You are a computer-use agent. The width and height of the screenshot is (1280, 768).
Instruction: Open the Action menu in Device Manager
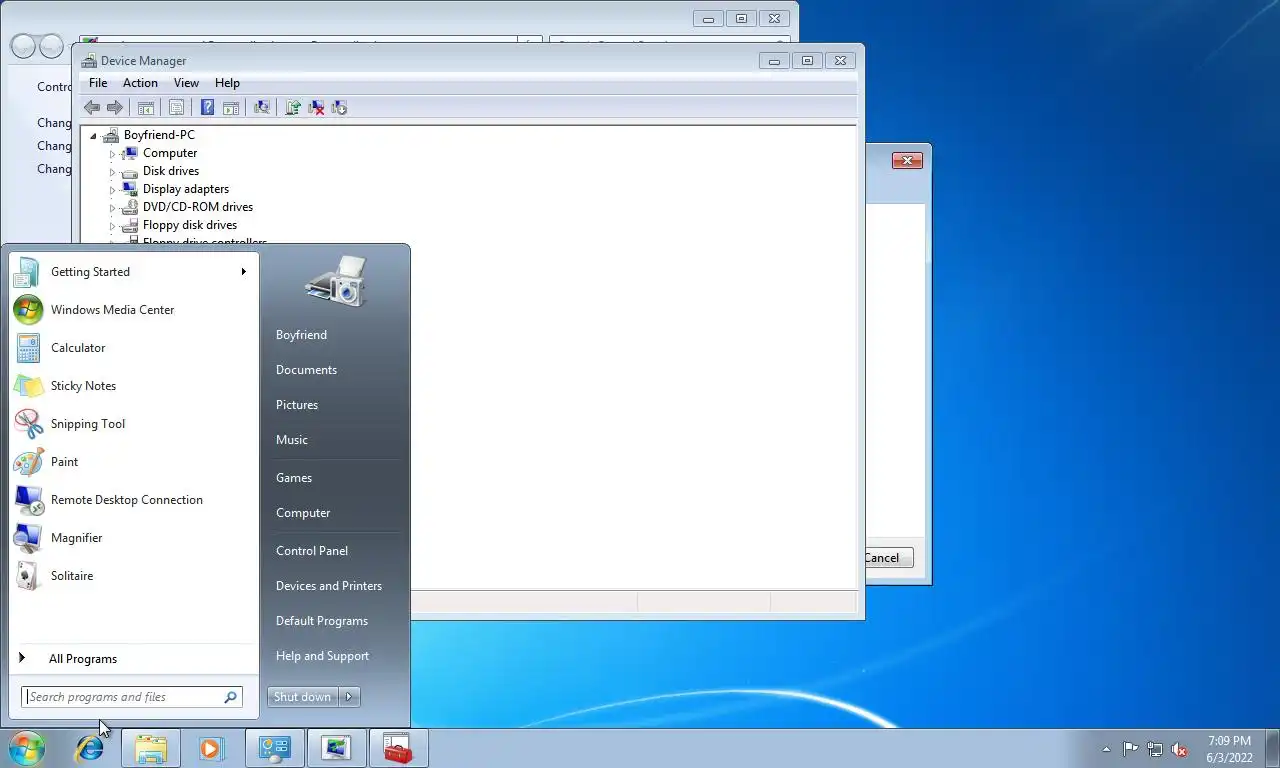140,83
